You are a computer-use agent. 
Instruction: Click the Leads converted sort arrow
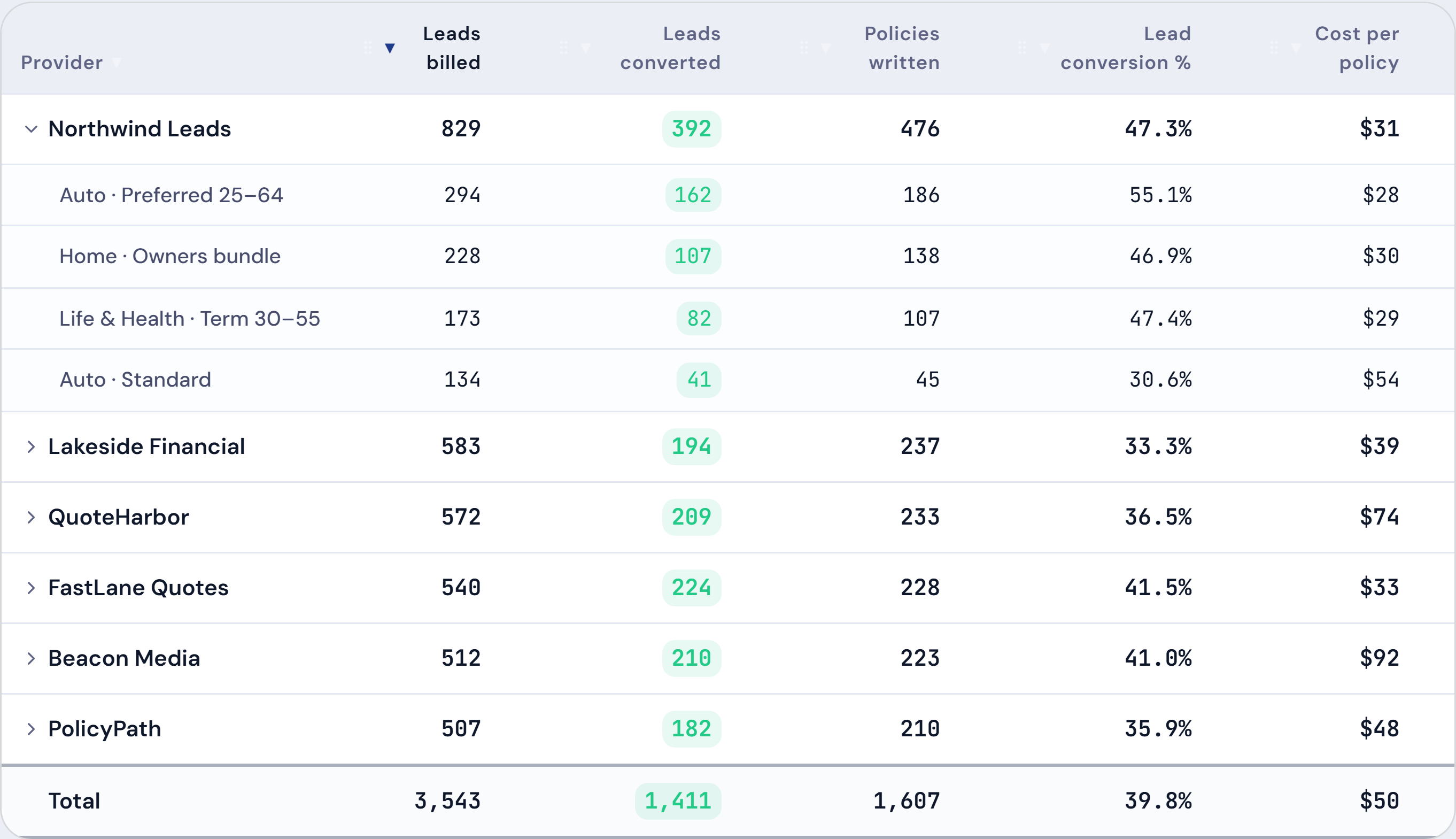[585, 48]
